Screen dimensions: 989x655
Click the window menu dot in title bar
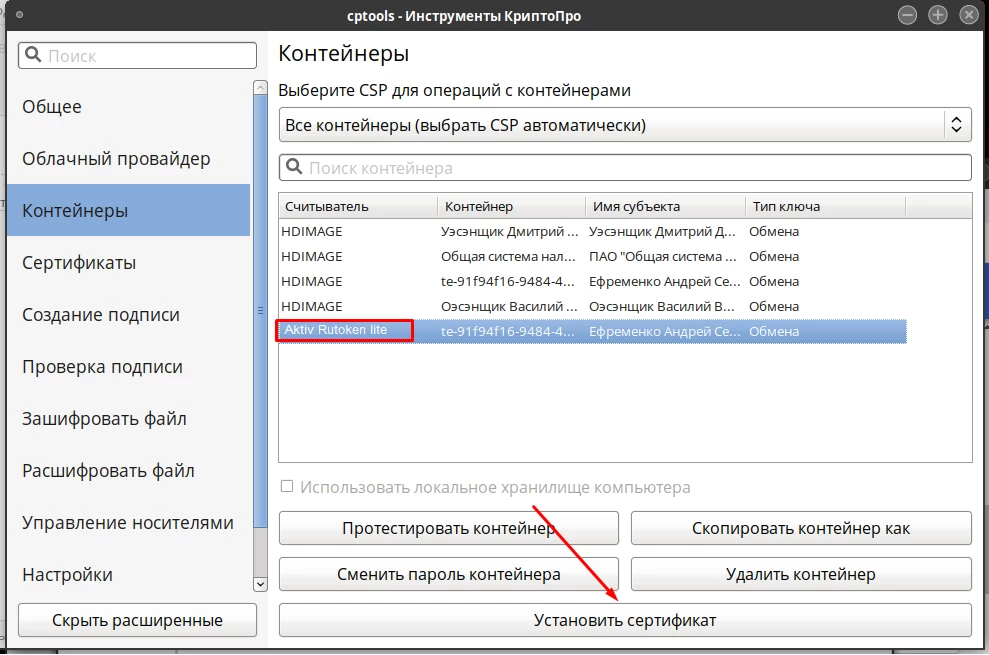(x=20, y=15)
